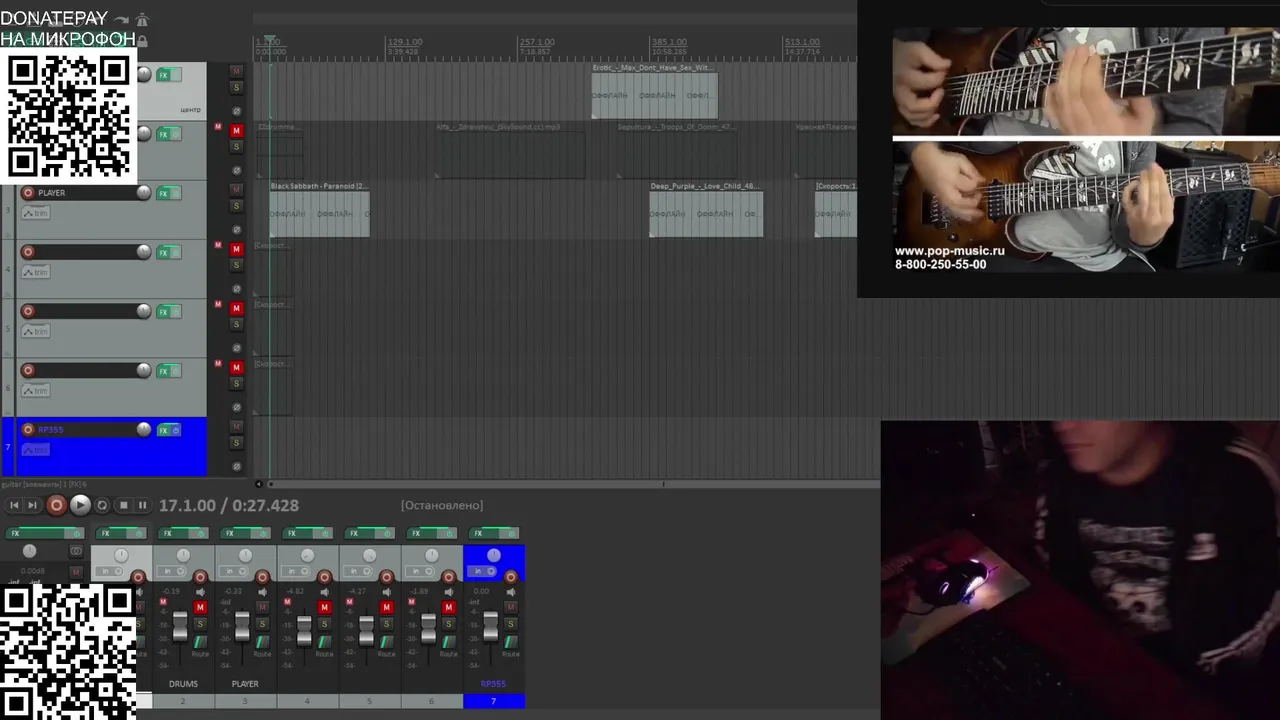Arm record on track 4 panel
Screen dimensions: 1280x720
click(x=28, y=252)
